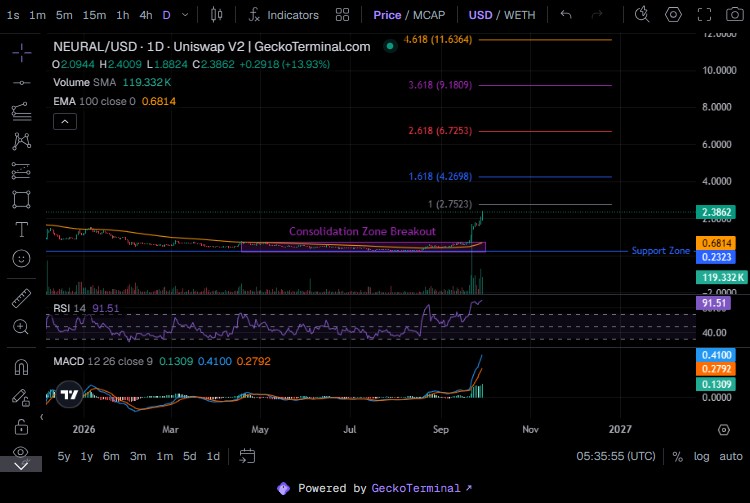Screen dimensions: 750x503
Task: Select the ruler measure tool
Action: [x=22, y=298]
